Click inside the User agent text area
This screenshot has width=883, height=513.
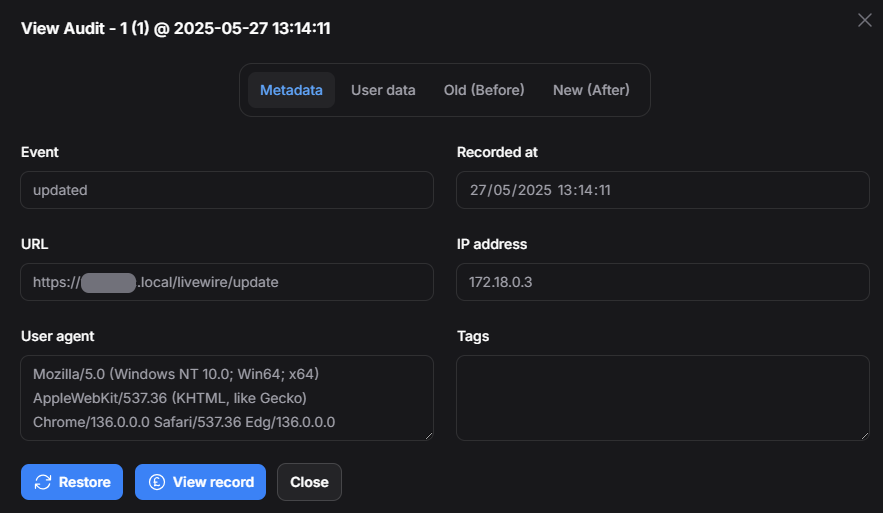point(226,398)
